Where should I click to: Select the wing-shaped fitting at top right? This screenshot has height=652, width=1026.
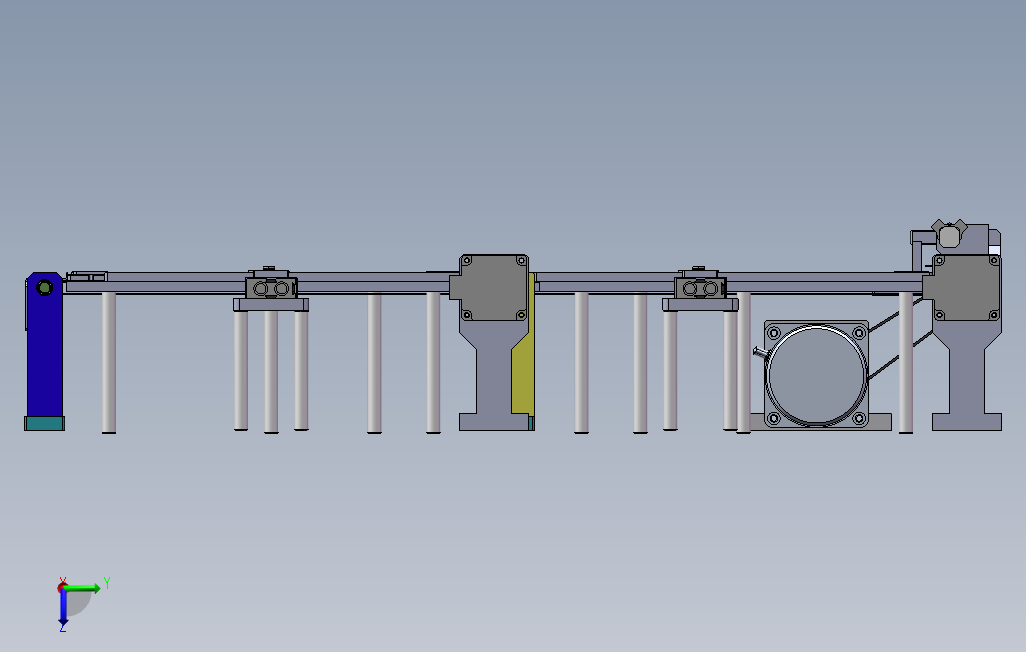[949, 234]
